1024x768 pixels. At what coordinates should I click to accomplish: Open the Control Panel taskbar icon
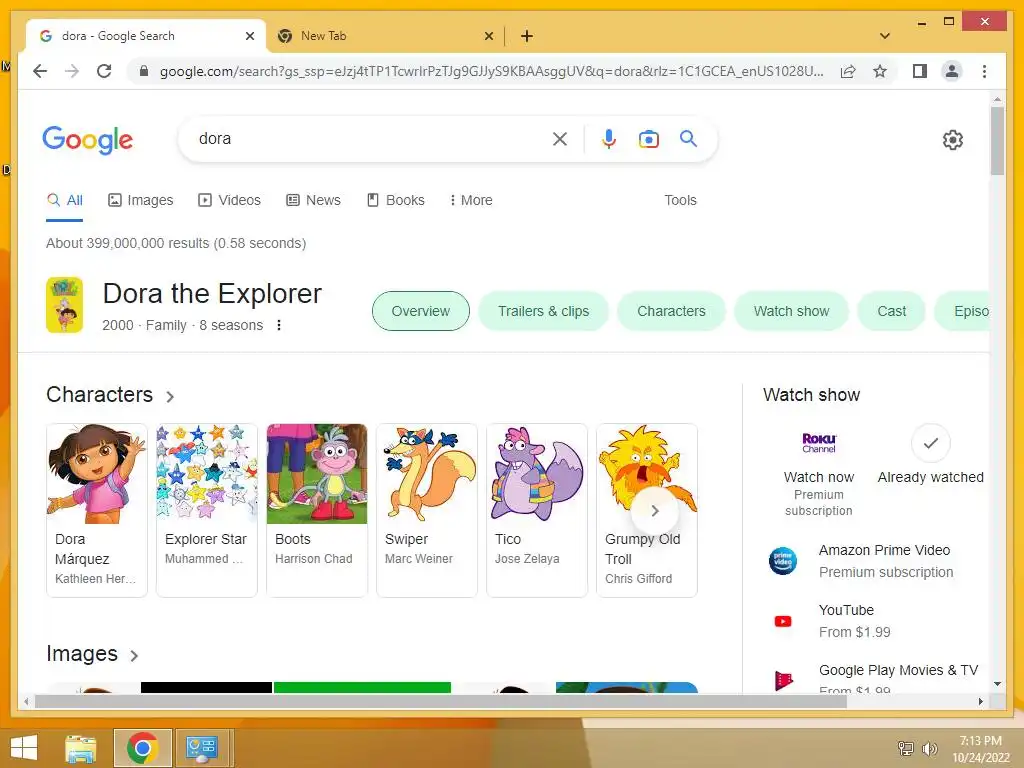coord(201,748)
